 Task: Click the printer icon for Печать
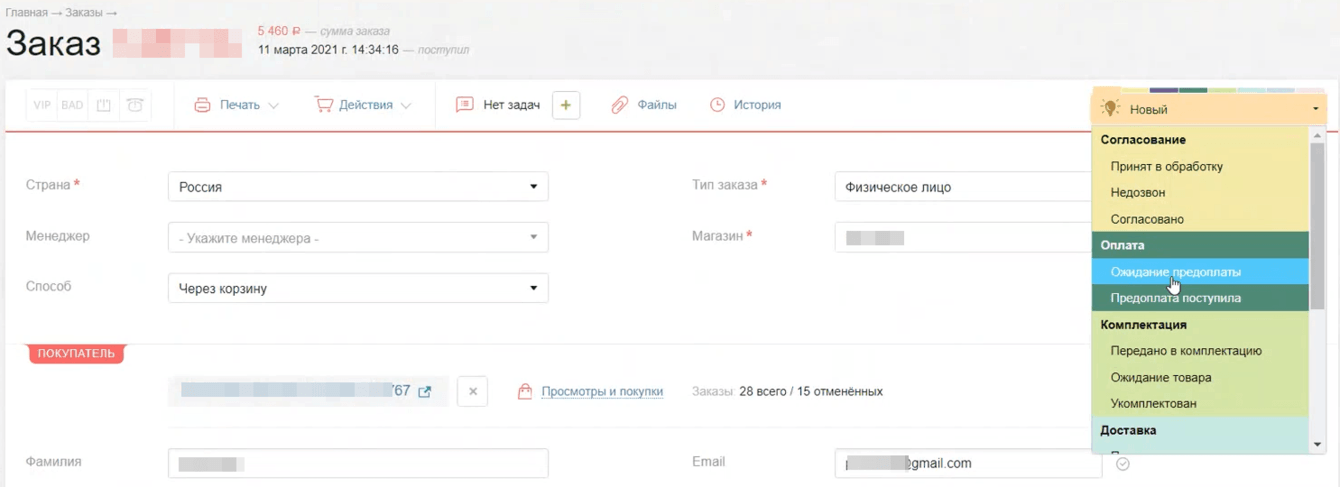202,105
